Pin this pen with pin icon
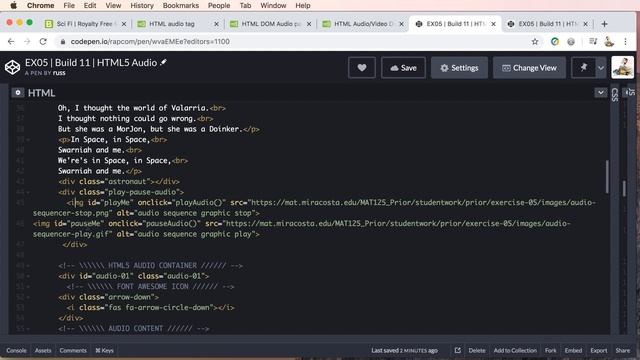This screenshot has height=360, width=640. [x=584, y=68]
